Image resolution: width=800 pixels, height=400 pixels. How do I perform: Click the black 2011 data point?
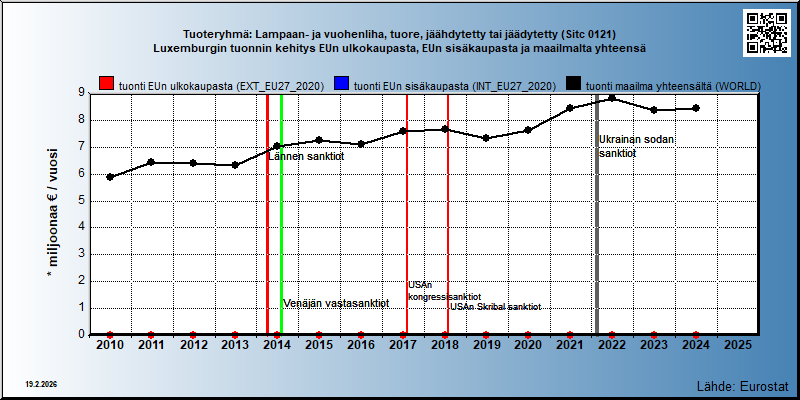(x=151, y=162)
